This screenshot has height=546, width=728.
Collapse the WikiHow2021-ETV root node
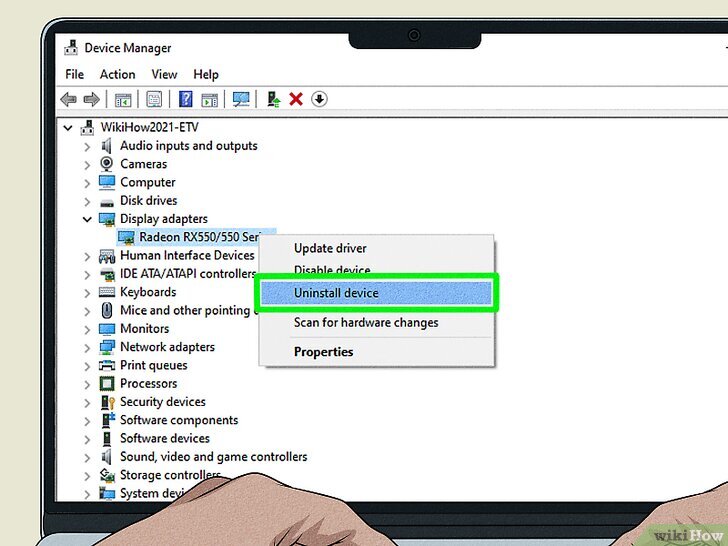point(68,128)
